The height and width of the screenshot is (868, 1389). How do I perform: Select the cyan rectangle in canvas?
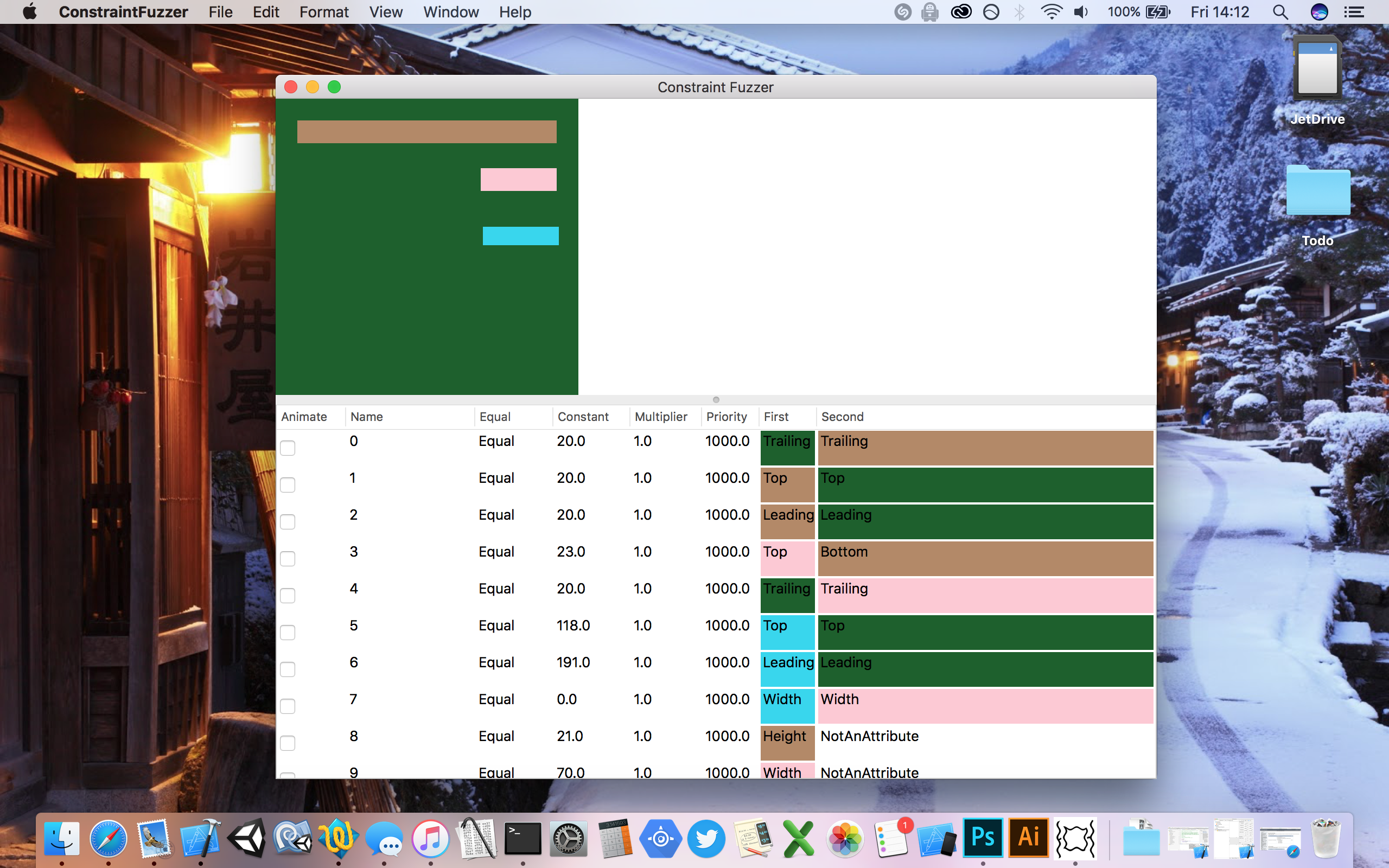(x=520, y=236)
